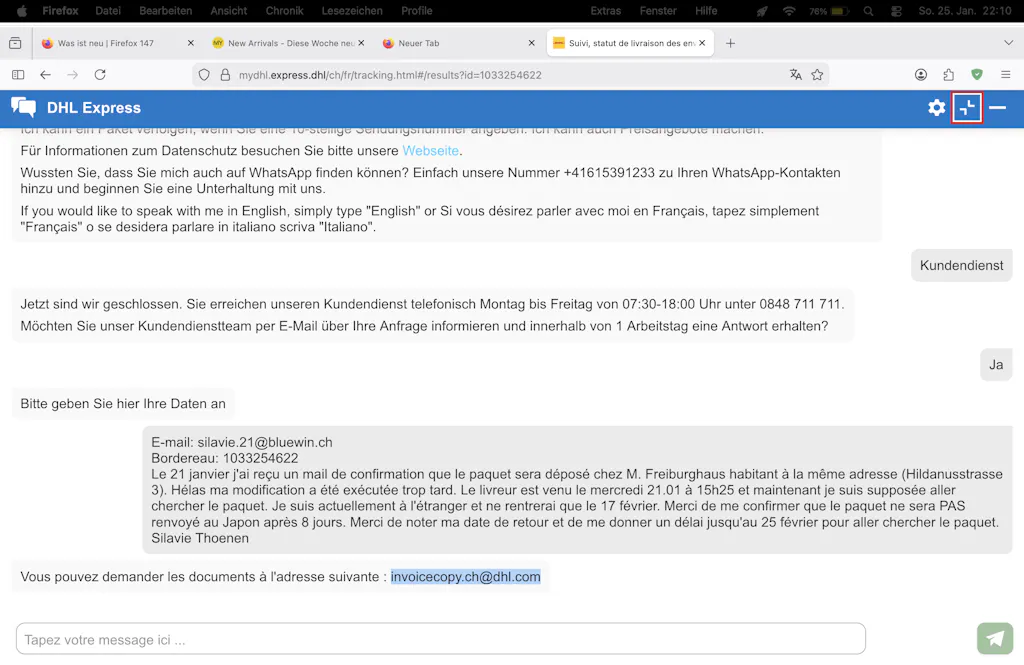
Task: Open a new tab with plus button
Action: 730,43
